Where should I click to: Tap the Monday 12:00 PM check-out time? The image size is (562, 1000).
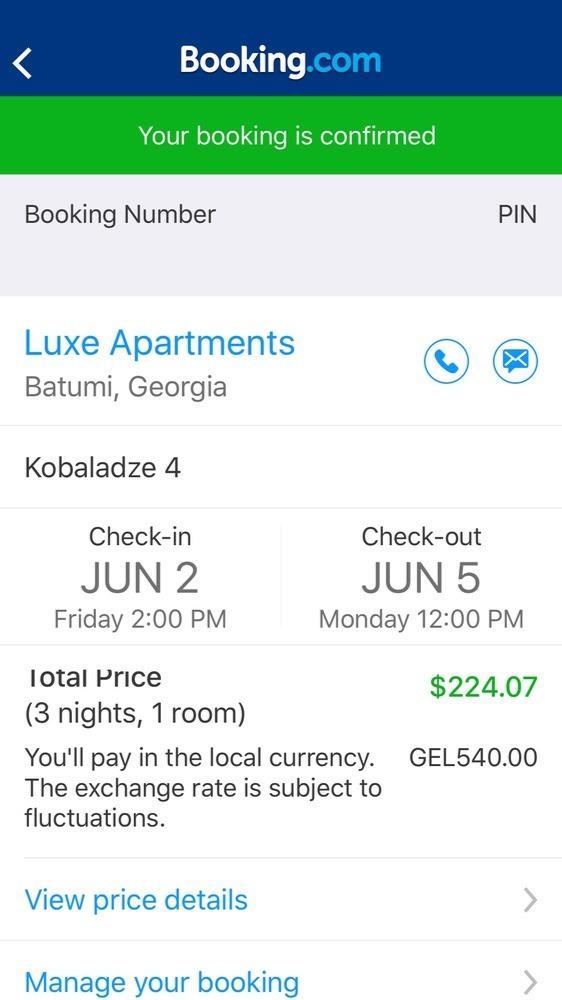click(x=421, y=619)
